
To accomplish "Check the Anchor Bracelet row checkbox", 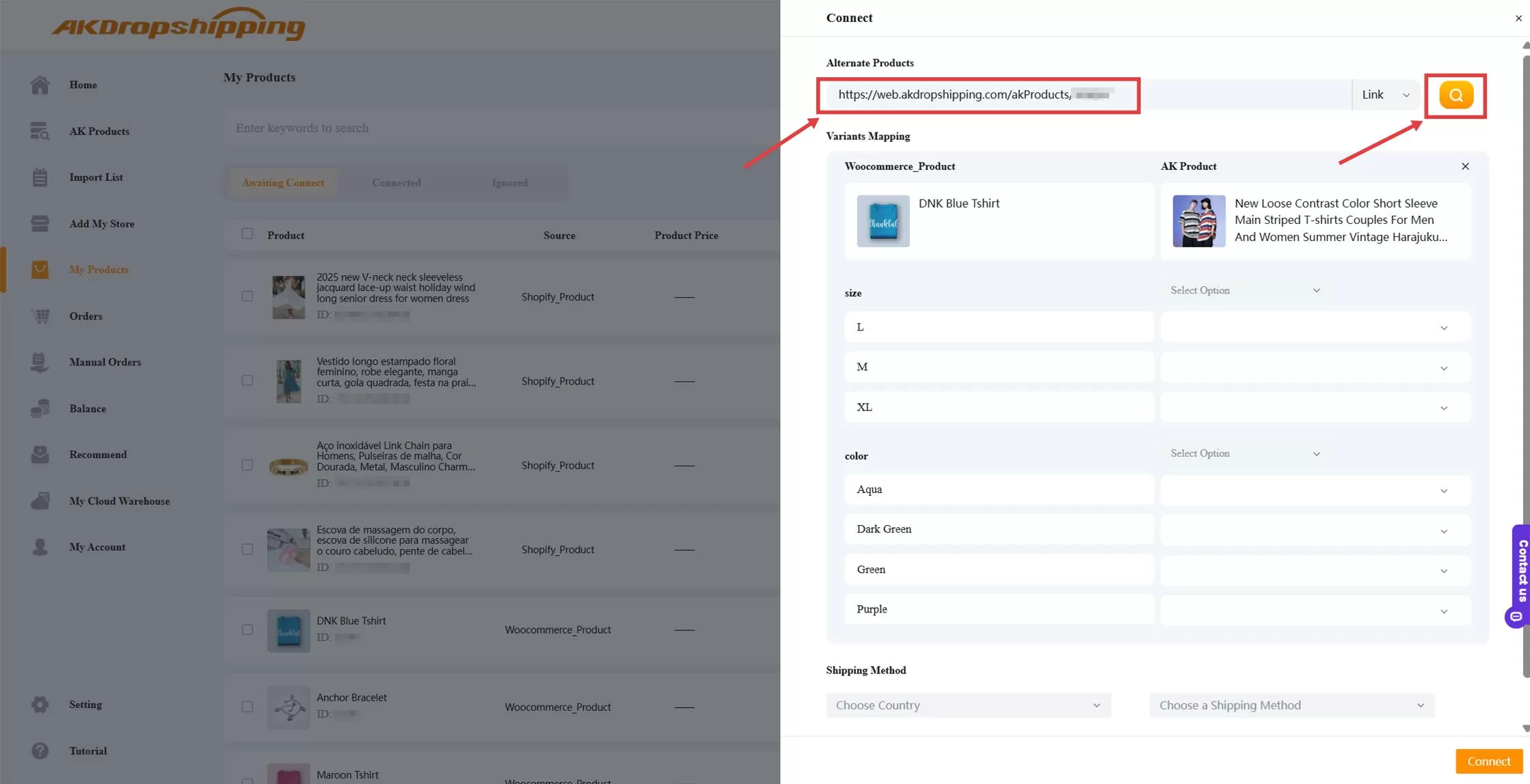I will (x=247, y=707).
